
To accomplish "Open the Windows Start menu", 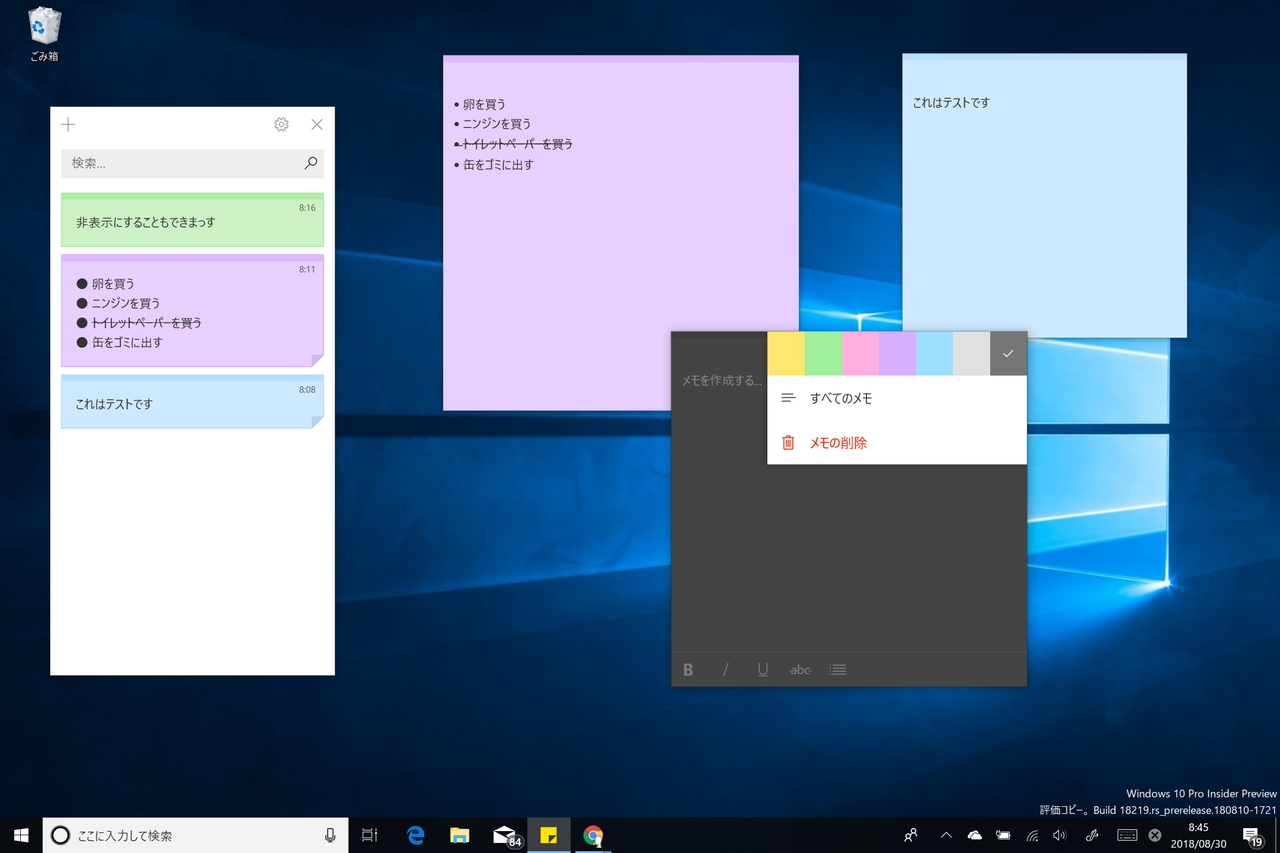I will pos(20,835).
